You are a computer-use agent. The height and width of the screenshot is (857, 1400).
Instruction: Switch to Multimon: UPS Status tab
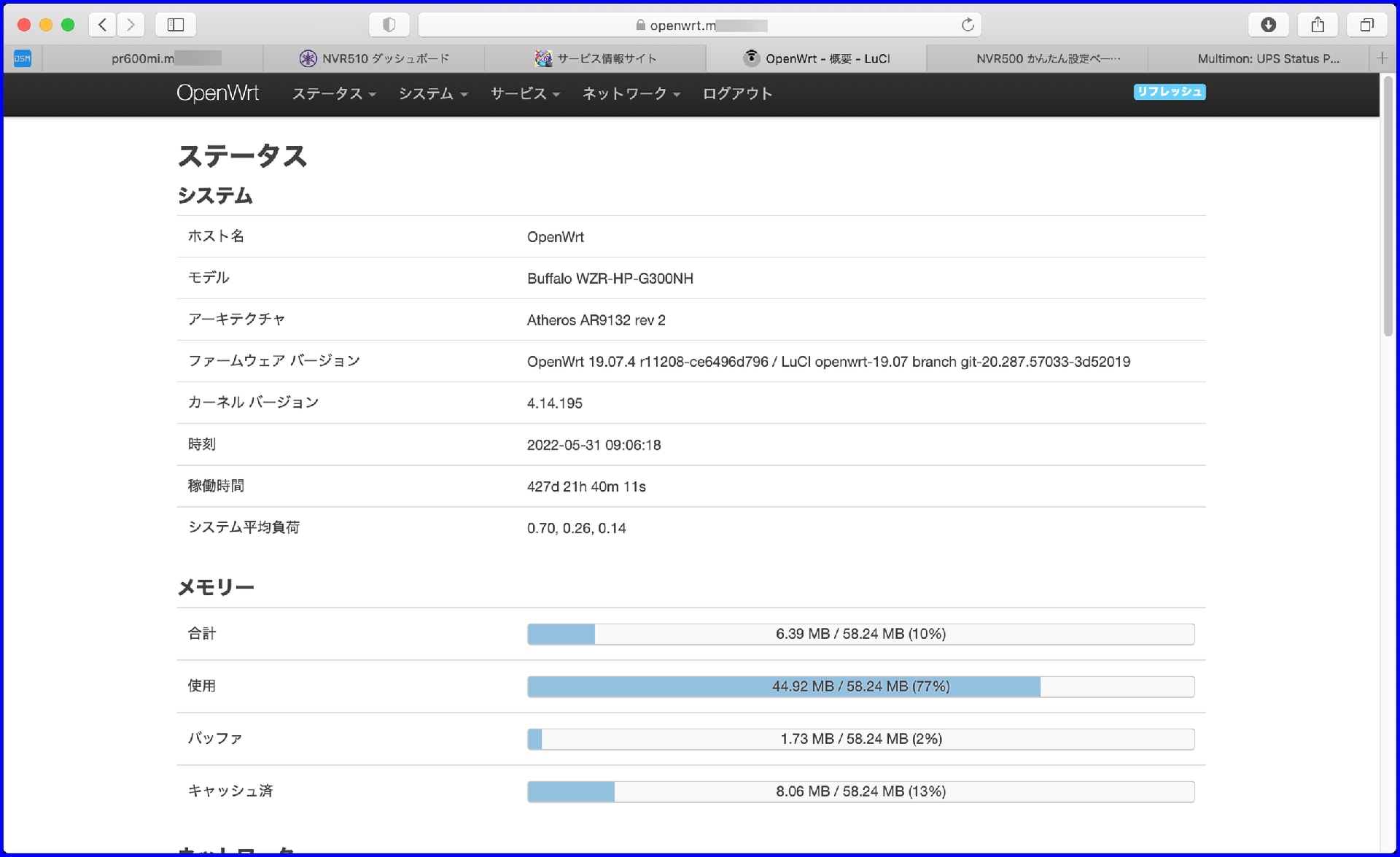click(x=1259, y=58)
